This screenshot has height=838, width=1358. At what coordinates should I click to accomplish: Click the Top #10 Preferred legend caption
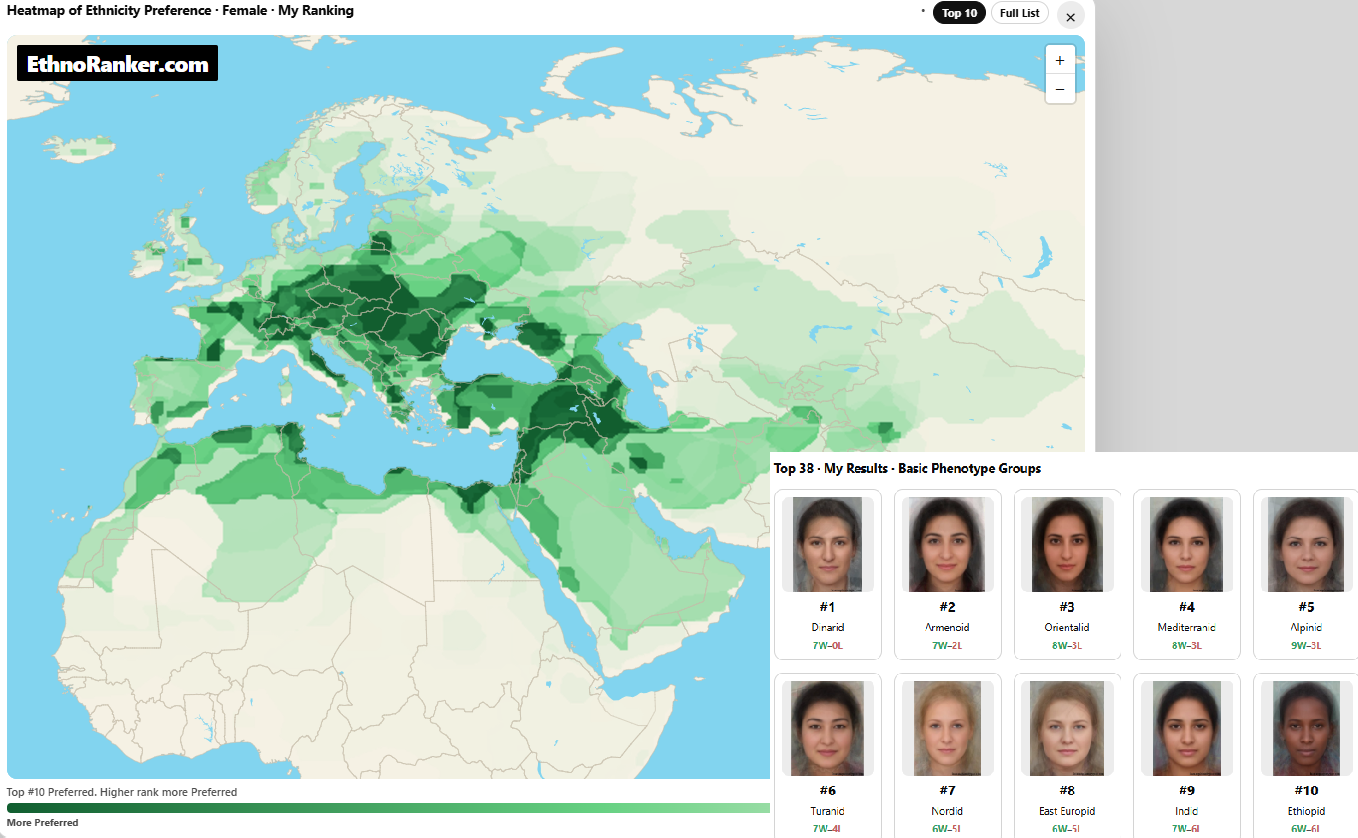tap(122, 792)
